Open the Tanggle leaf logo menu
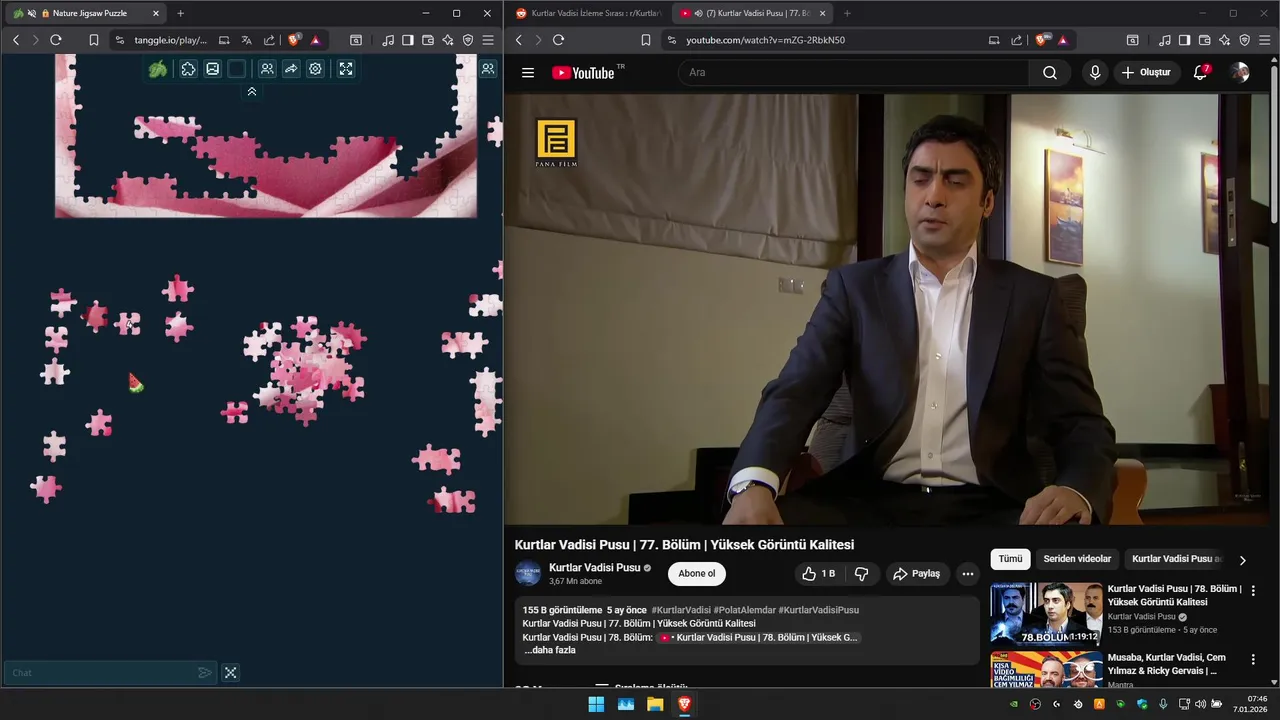The width and height of the screenshot is (1280, 720). (x=158, y=69)
